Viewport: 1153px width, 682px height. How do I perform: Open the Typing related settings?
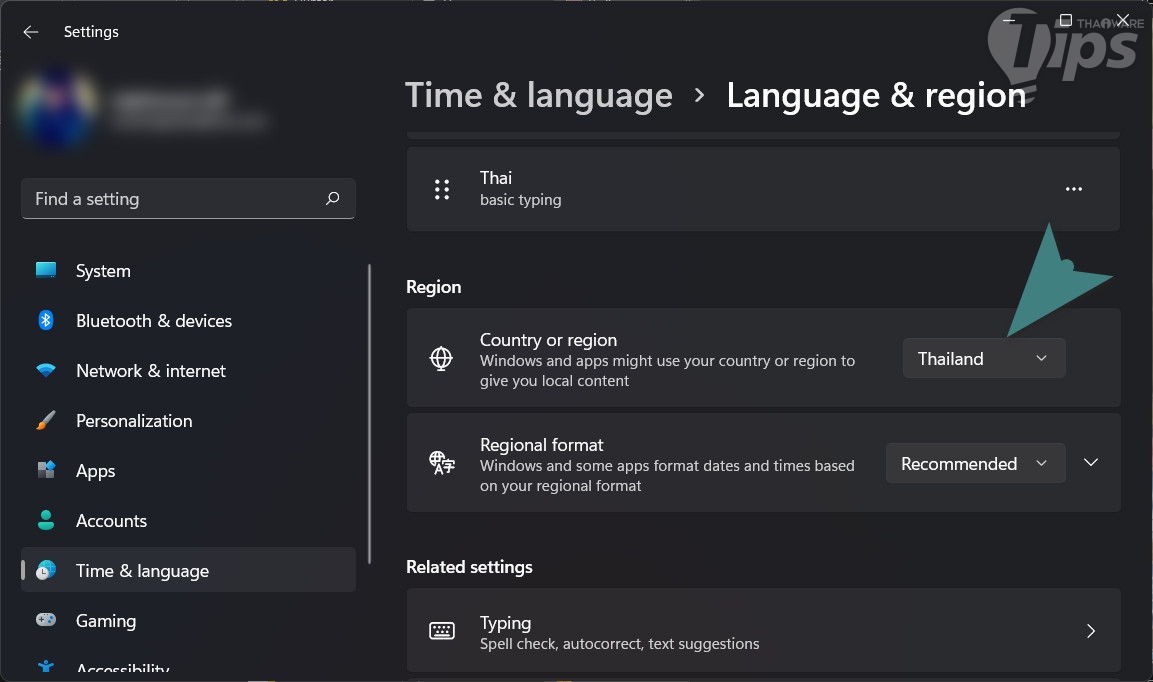pos(763,631)
